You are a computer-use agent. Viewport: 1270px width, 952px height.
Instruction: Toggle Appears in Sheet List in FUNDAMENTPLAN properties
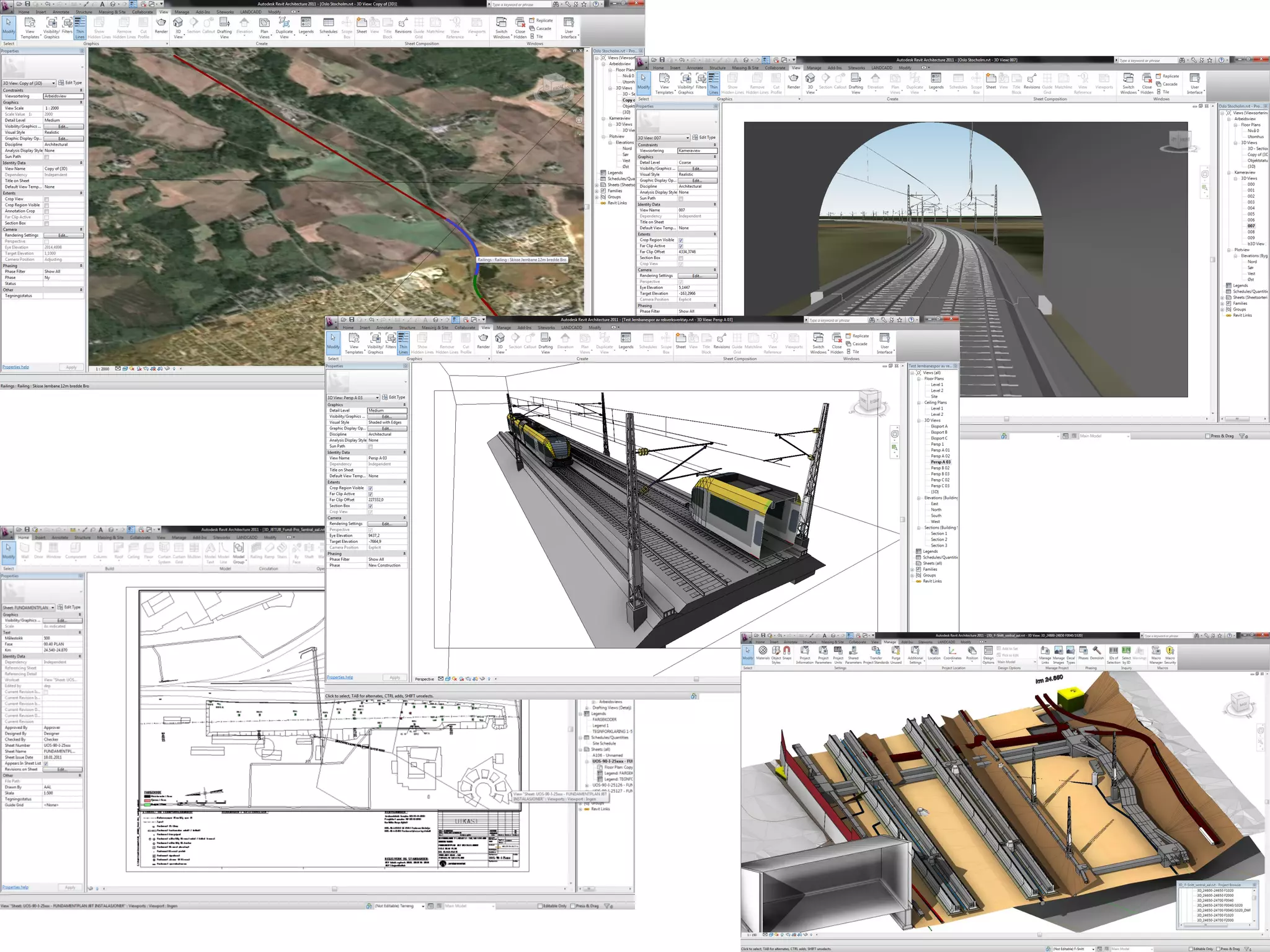tap(46, 764)
